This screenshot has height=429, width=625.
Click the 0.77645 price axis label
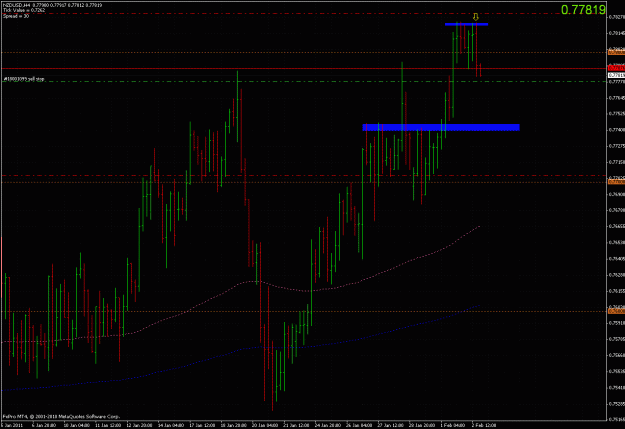tap(617, 98)
